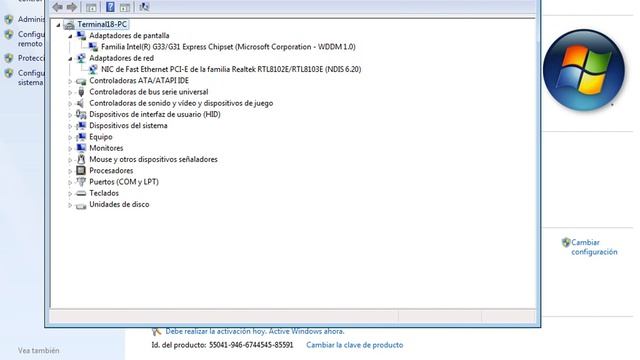Open Cambiar la clave de producto link
Image resolution: width=640 pixels, height=360 pixels.
[355, 345]
